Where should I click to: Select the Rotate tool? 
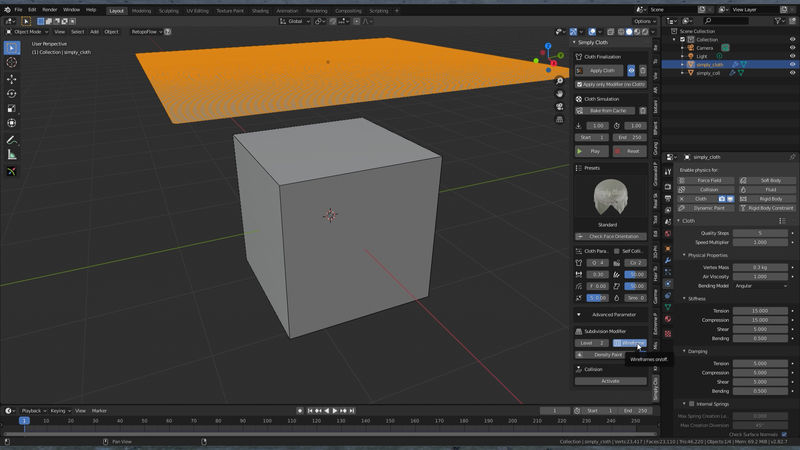pos(12,94)
